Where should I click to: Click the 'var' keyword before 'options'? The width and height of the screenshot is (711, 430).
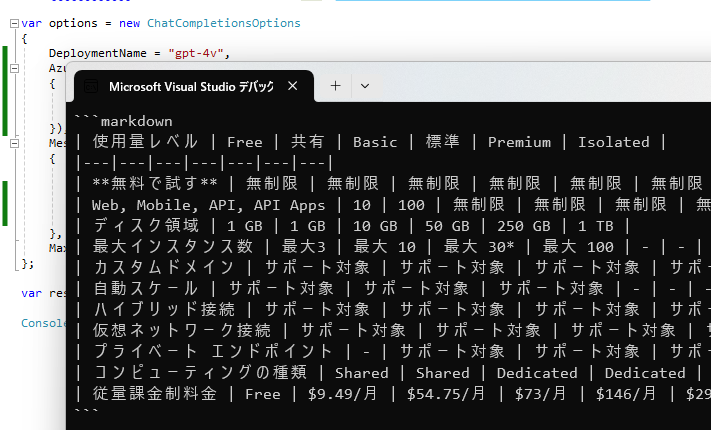(x=31, y=23)
